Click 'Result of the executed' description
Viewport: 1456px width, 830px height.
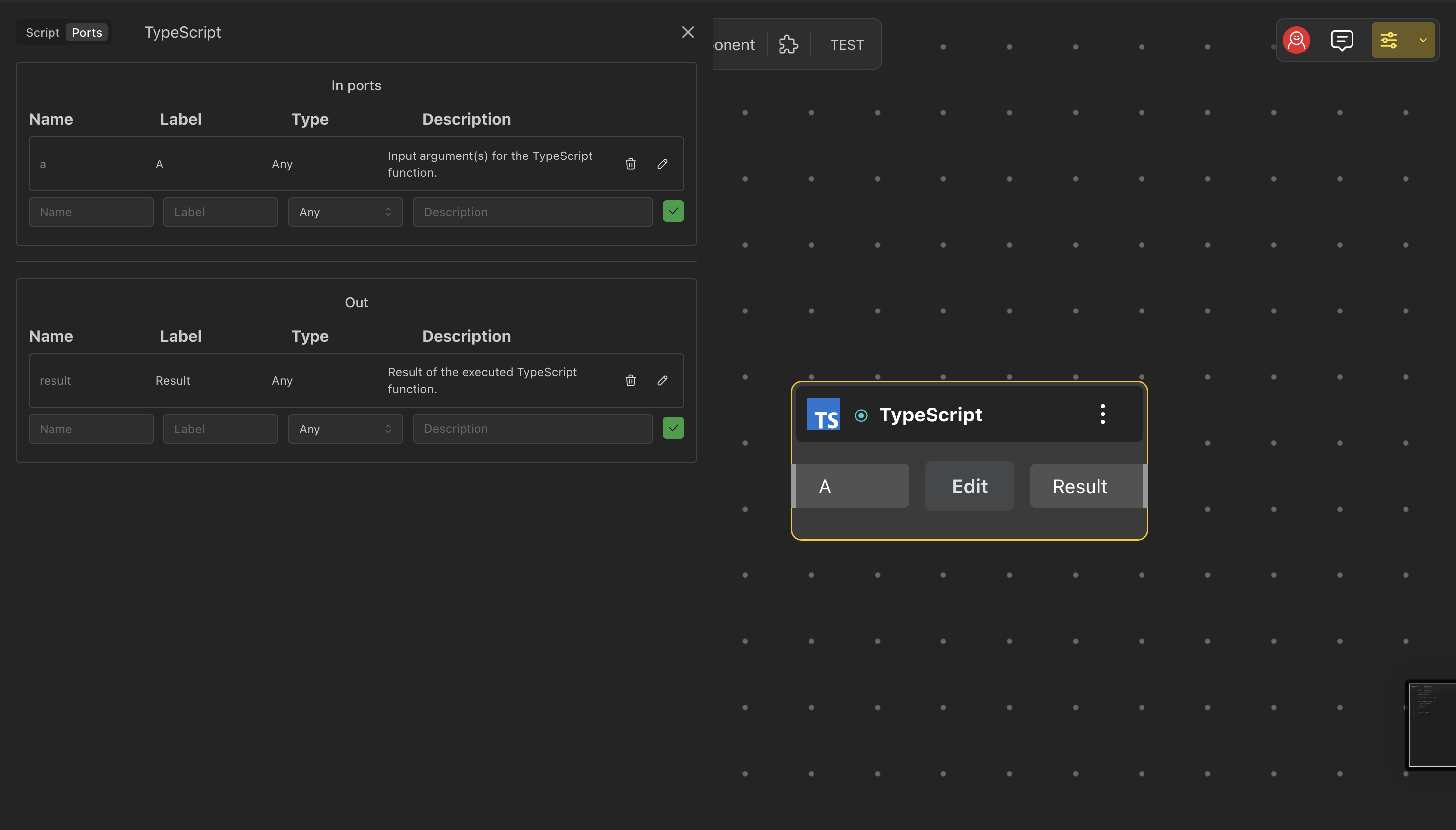tap(482, 380)
